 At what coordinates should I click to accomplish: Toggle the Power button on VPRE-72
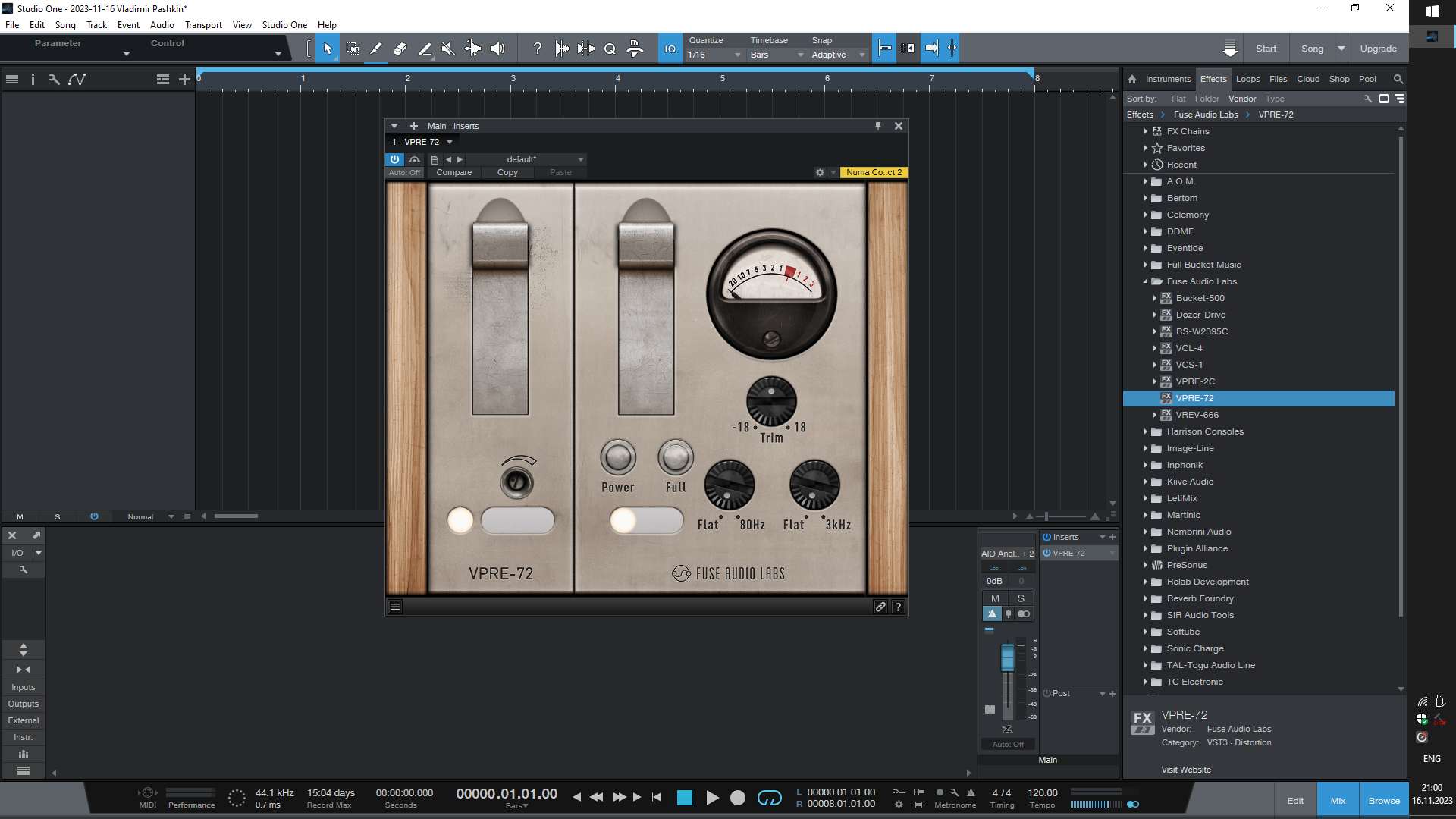point(618,457)
